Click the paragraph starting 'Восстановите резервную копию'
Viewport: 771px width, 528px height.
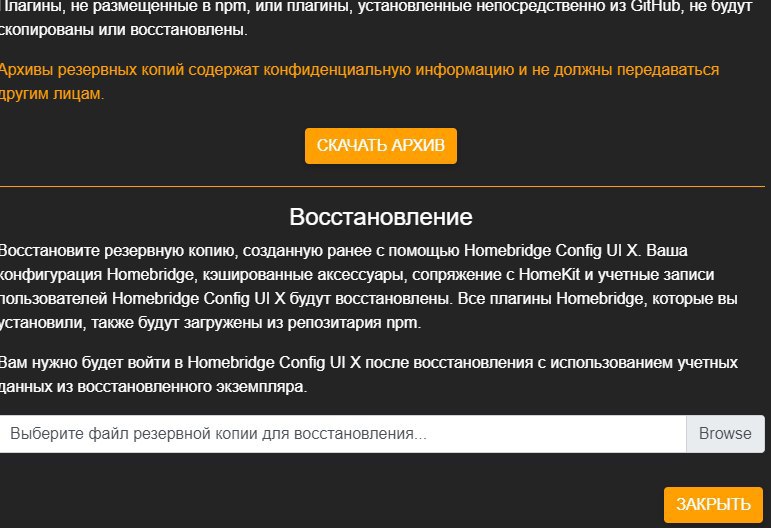(x=369, y=287)
